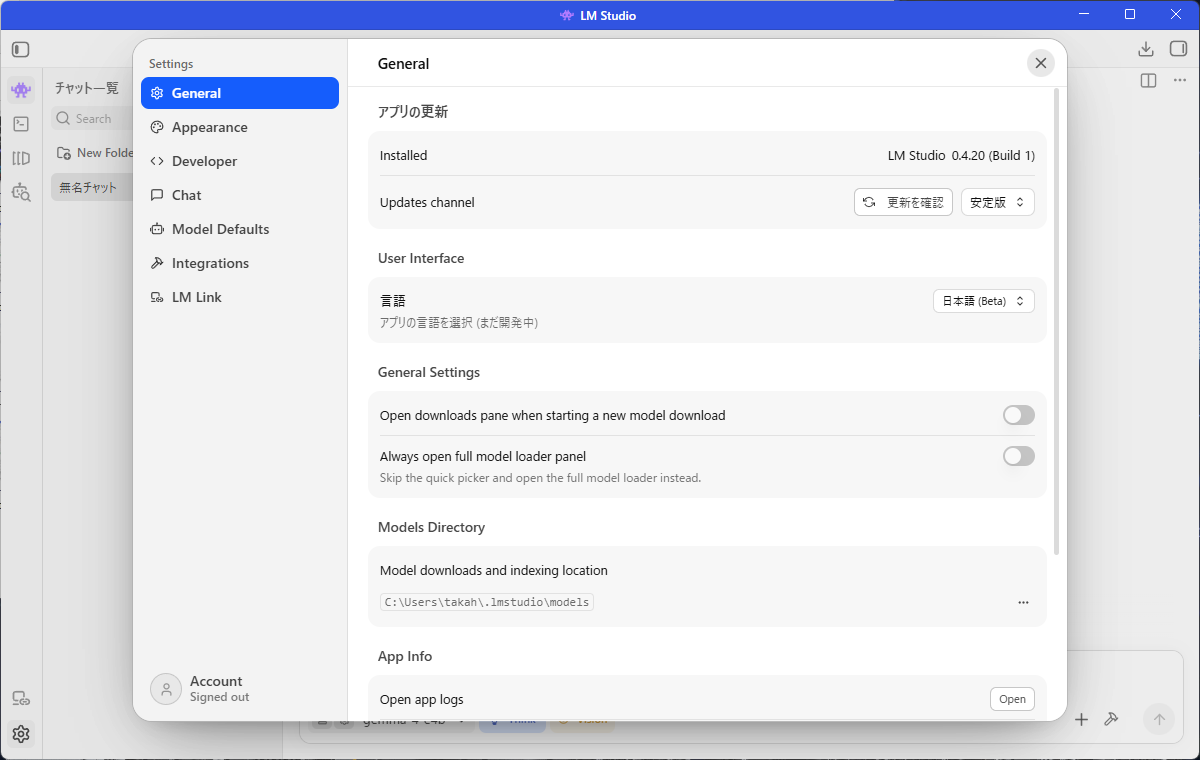Open the chat more-options ellipsis top right
Image resolution: width=1200 pixels, height=760 pixels.
pyautogui.click(x=1179, y=80)
